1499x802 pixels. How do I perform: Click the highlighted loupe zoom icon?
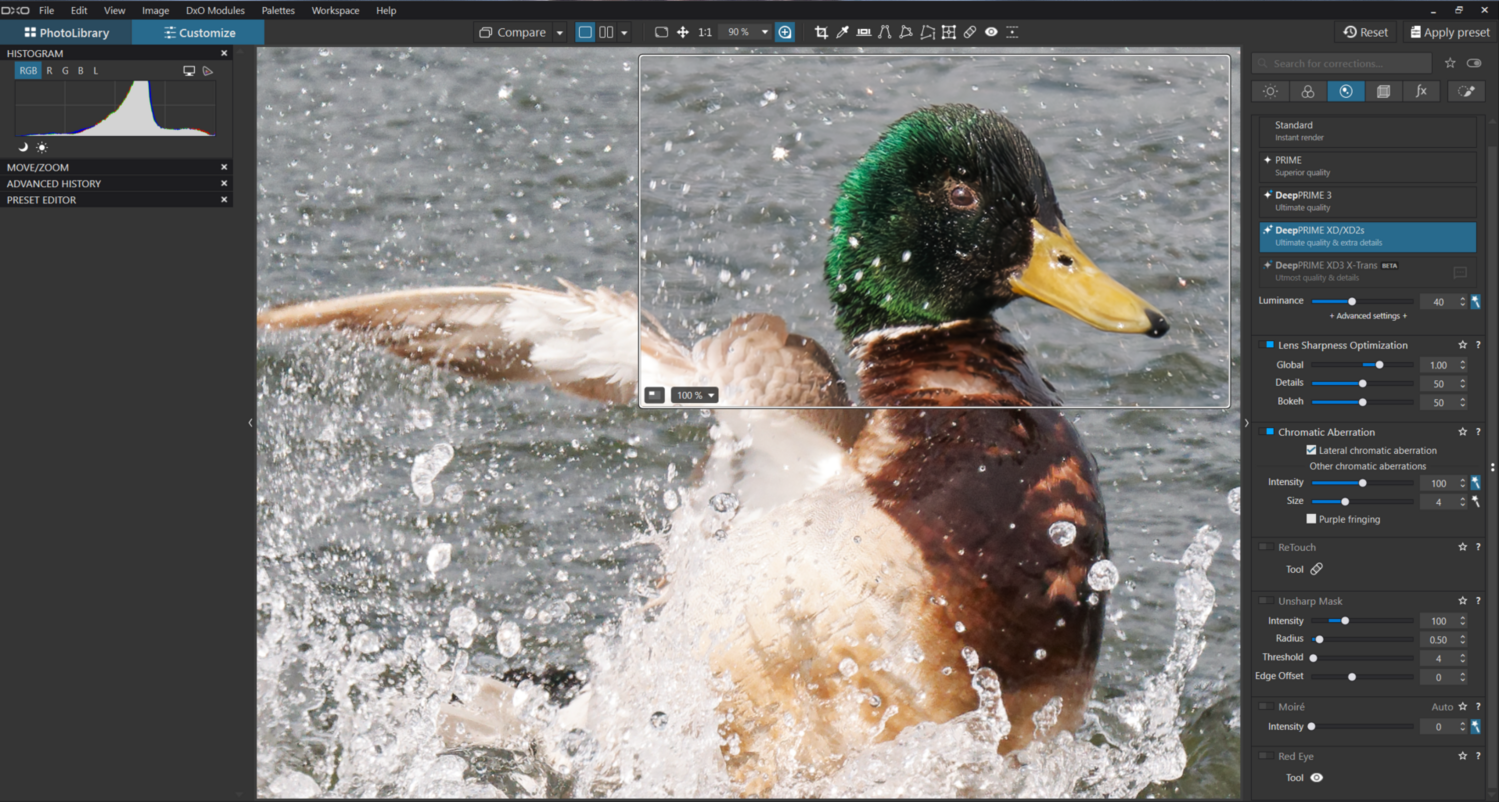(x=785, y=32)
